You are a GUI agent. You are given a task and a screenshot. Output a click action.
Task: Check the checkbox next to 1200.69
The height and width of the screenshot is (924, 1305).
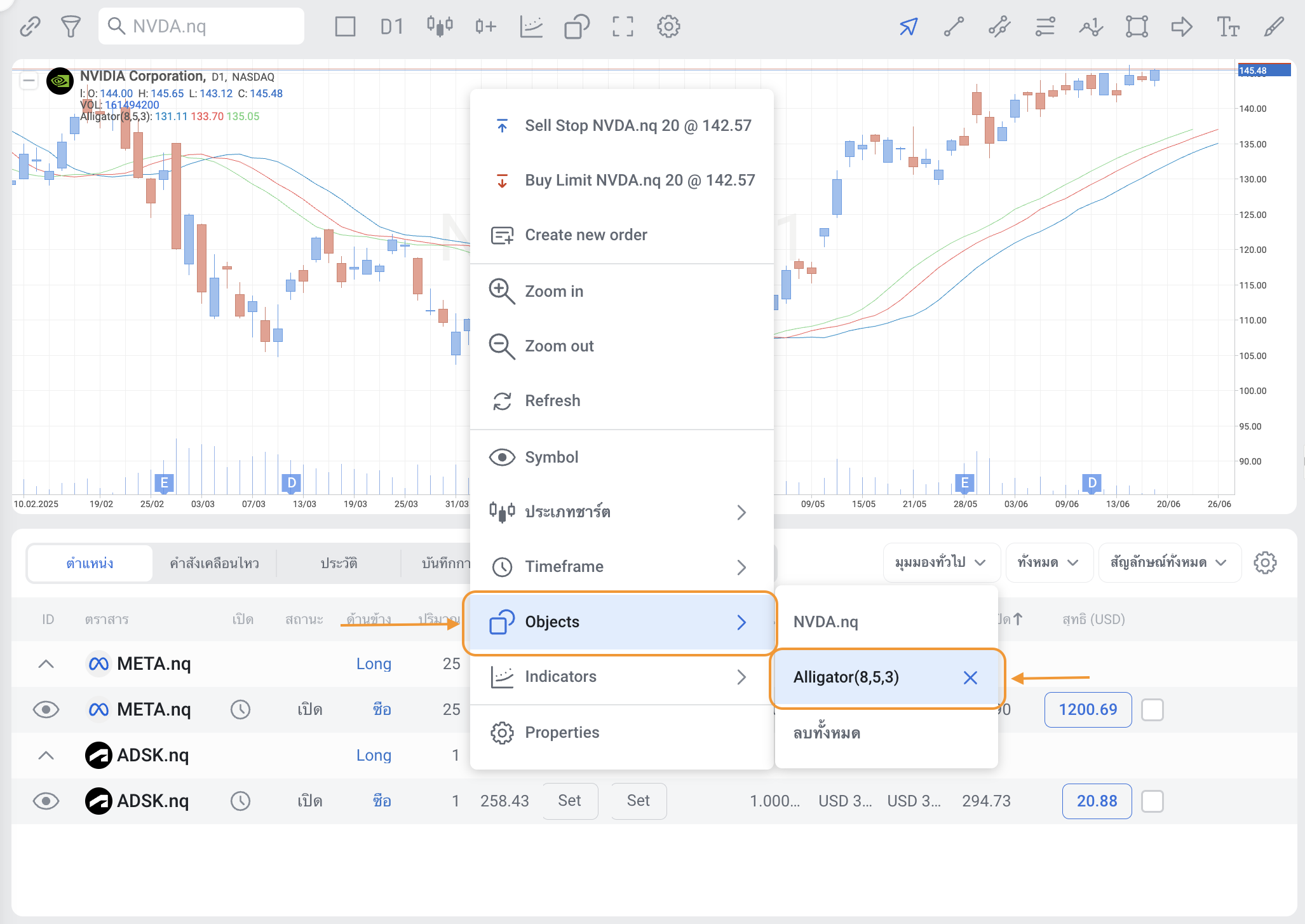coord(1152,709)
